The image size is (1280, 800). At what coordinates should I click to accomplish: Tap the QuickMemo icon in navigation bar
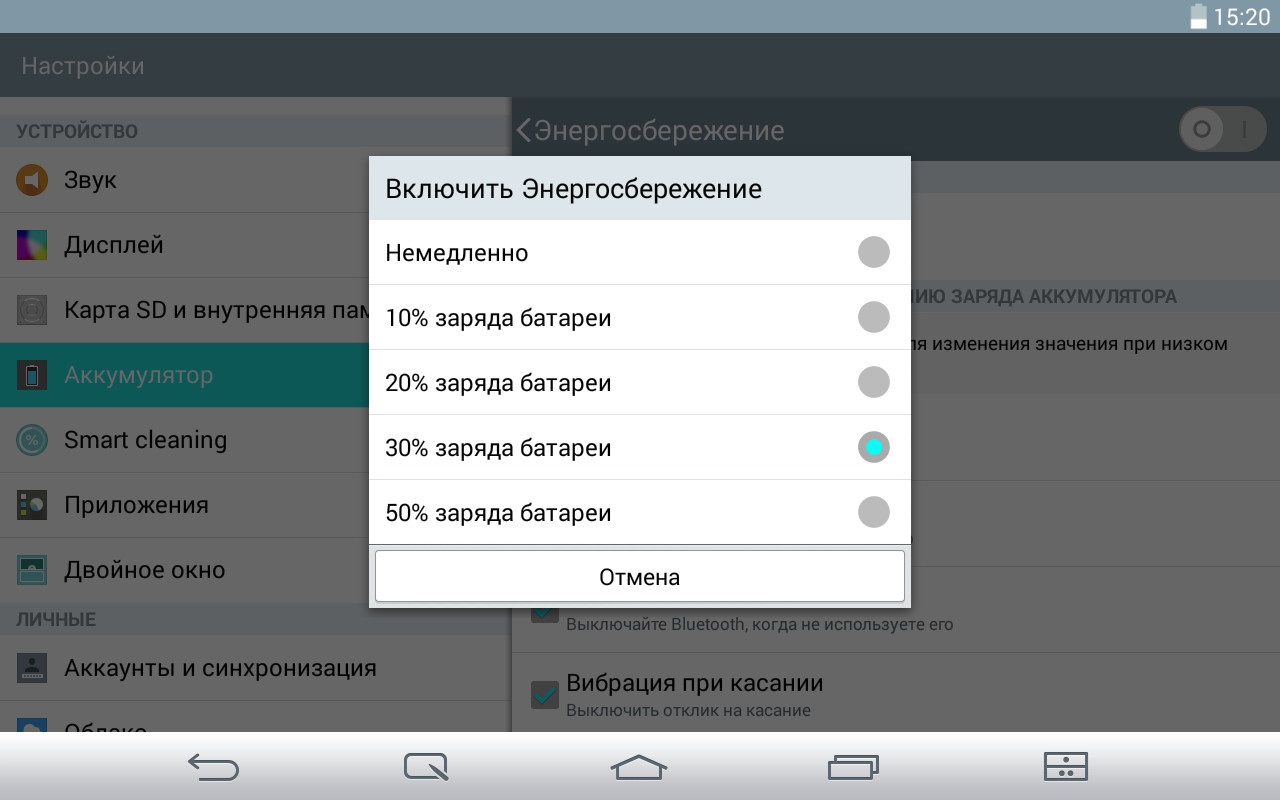(426, 767)
